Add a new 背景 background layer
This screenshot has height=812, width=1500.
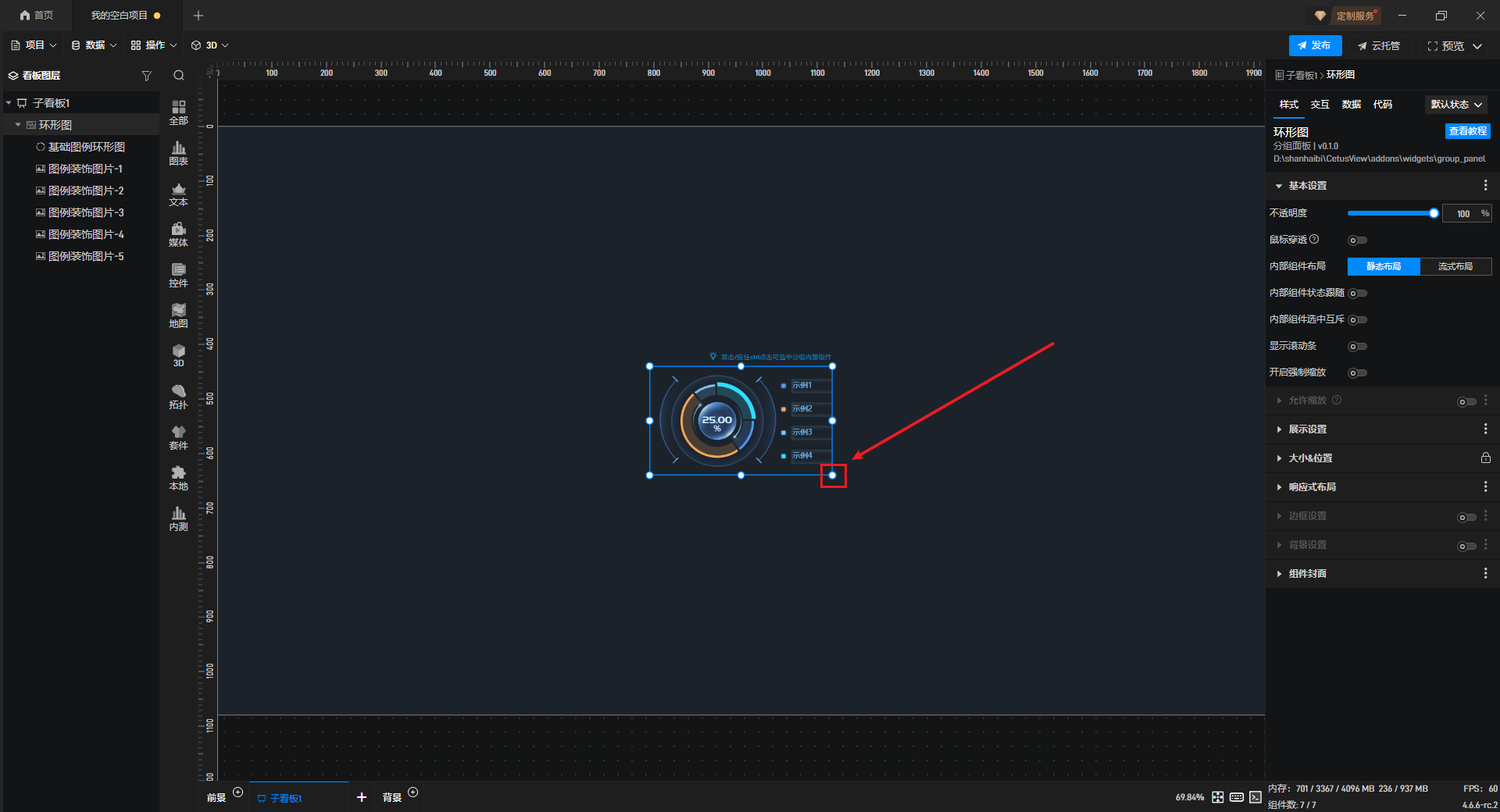413,792
